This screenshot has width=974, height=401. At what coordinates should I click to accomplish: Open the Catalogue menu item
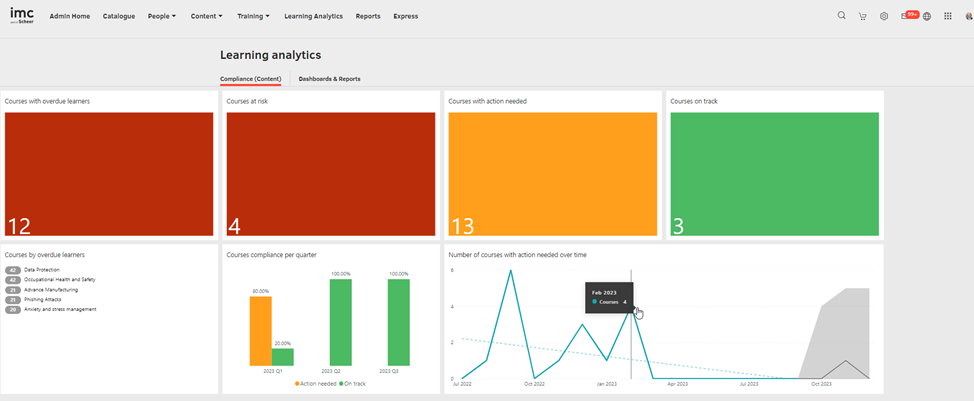(118, 16)
